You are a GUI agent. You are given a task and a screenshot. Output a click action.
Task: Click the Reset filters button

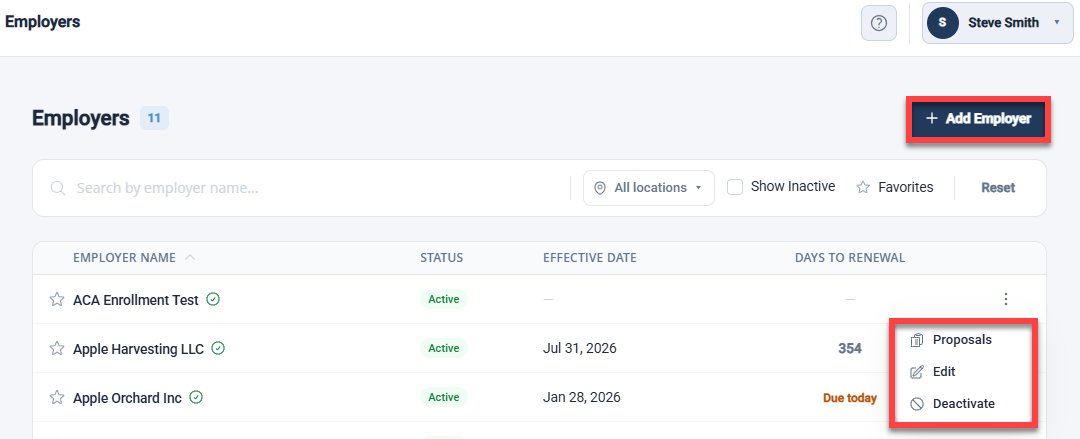pyautogui.click(x=998, y=187)
